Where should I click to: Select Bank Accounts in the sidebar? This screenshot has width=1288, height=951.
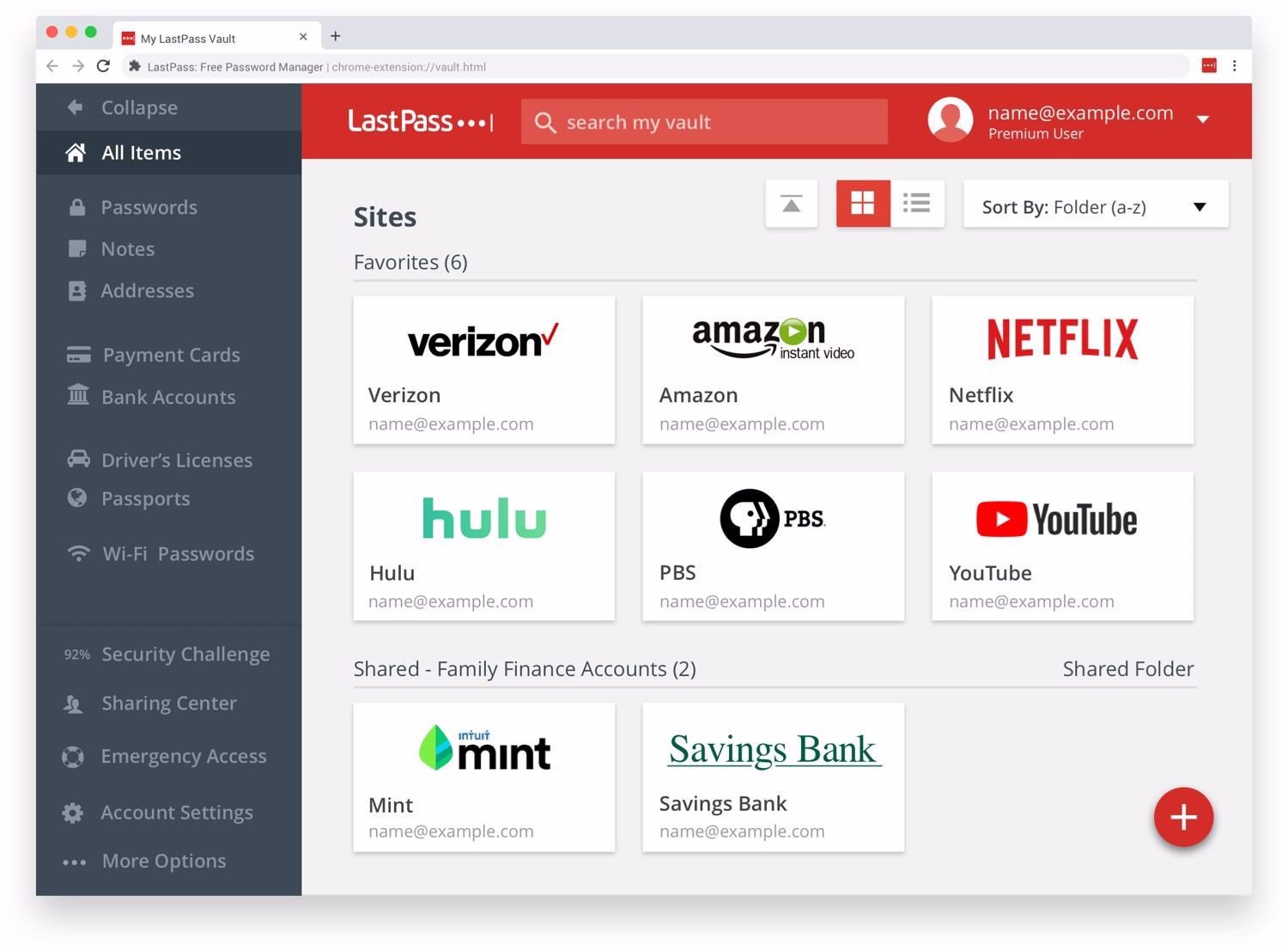pos(168,397)
